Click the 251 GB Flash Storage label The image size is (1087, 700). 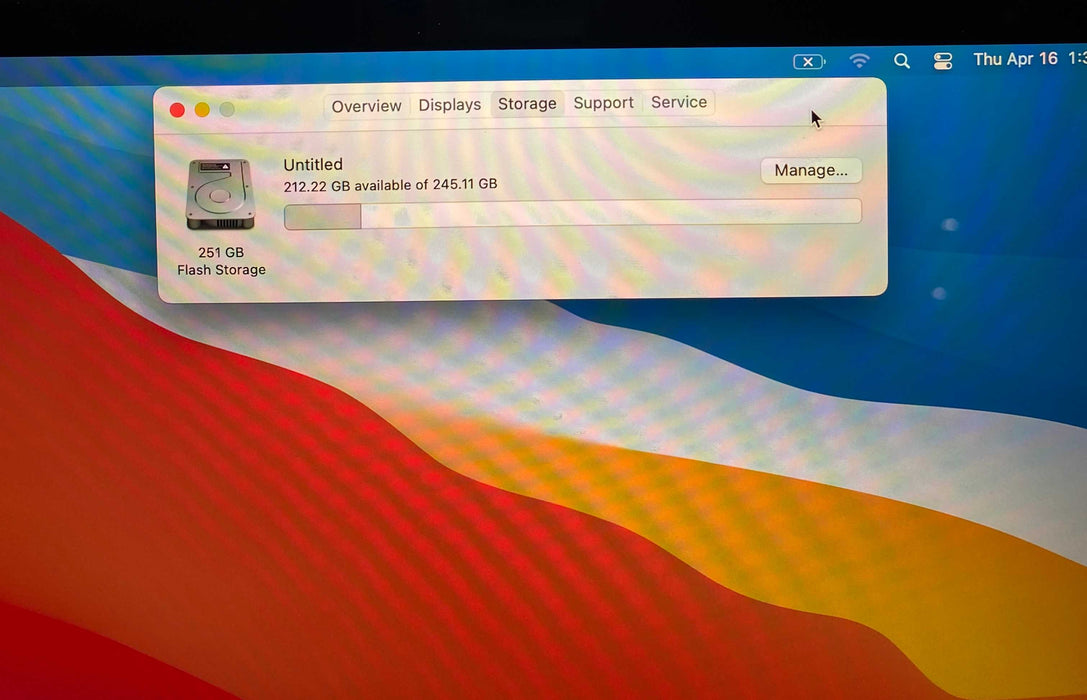click(x=221, y=261)
